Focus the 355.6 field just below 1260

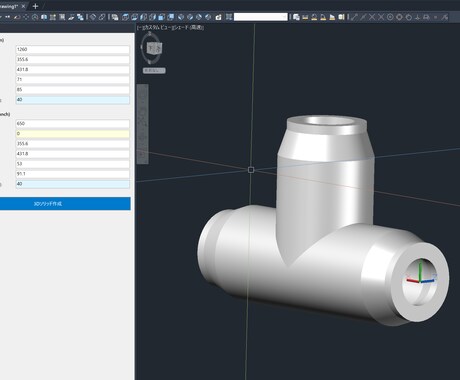coord(73,59)
